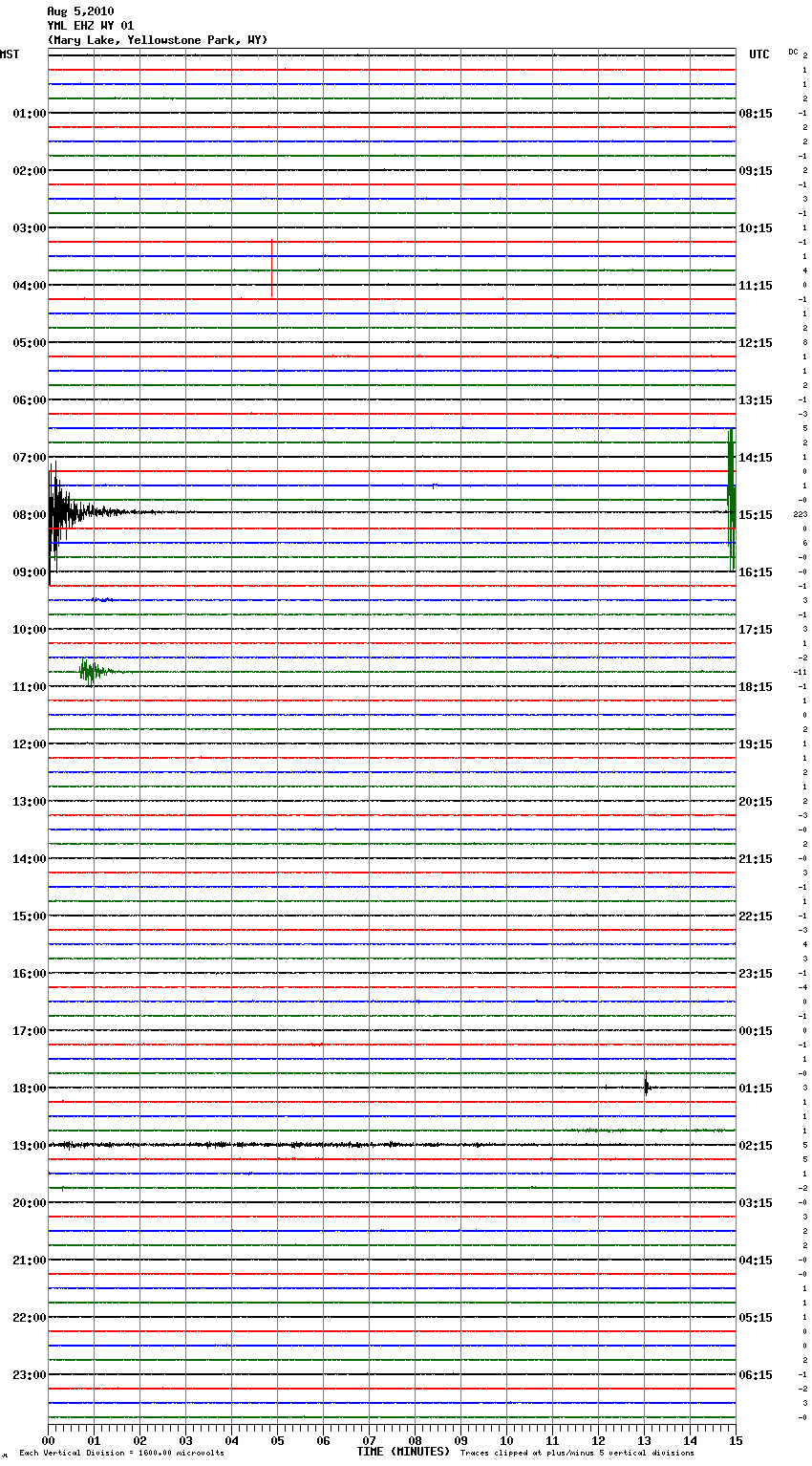Click the 'UTC' column header
The height and width of the screenshot is (1466, 812).
click(x=759, y=54)
